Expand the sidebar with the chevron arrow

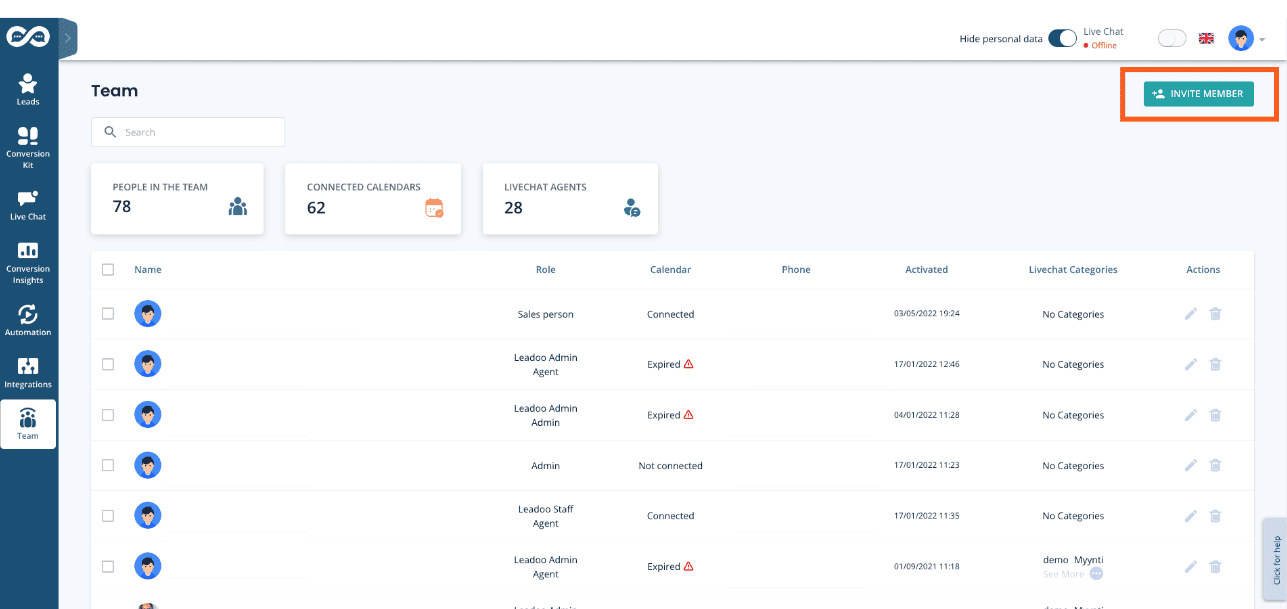point(68,38)
